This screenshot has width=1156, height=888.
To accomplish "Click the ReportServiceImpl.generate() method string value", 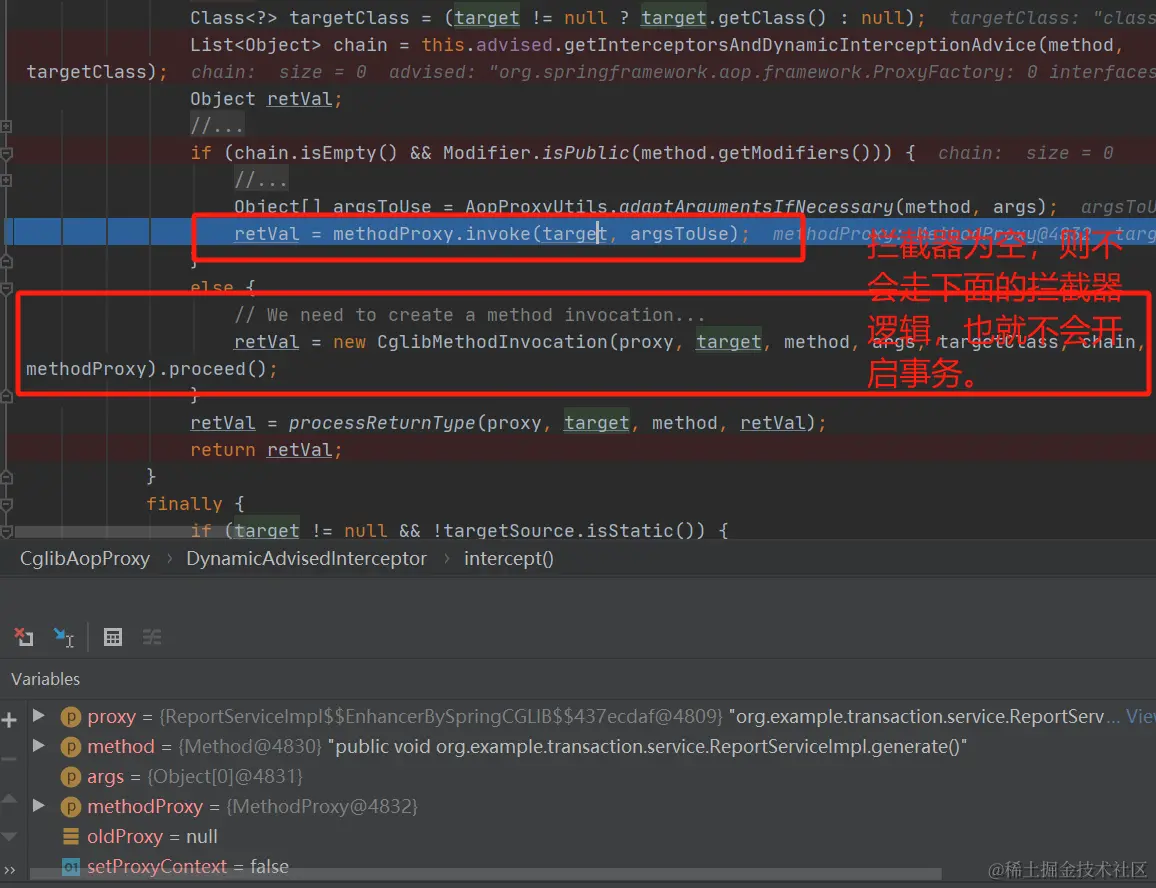I will (x=647, y=746).
